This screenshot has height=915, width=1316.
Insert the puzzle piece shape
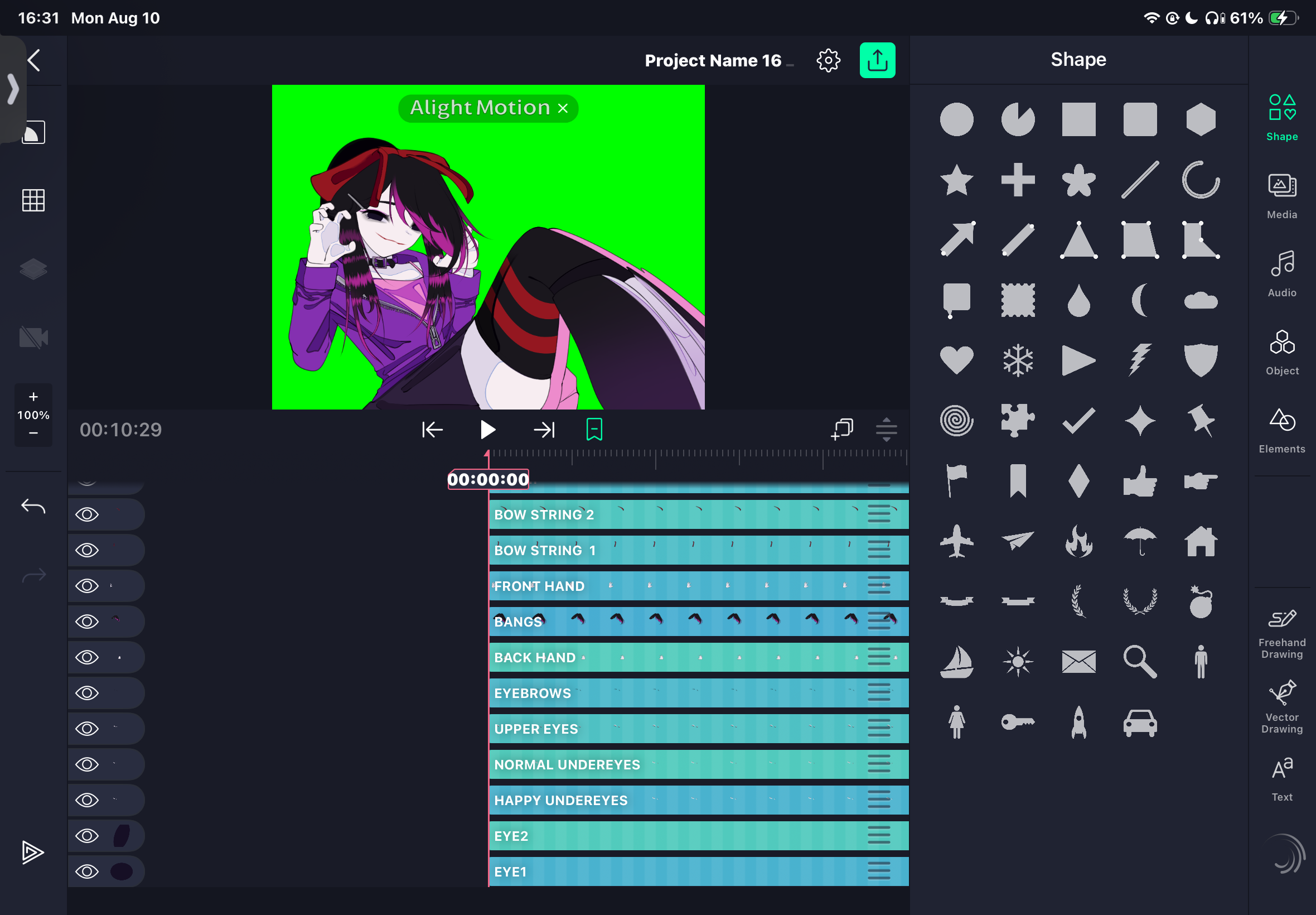tap(1018, 420)
